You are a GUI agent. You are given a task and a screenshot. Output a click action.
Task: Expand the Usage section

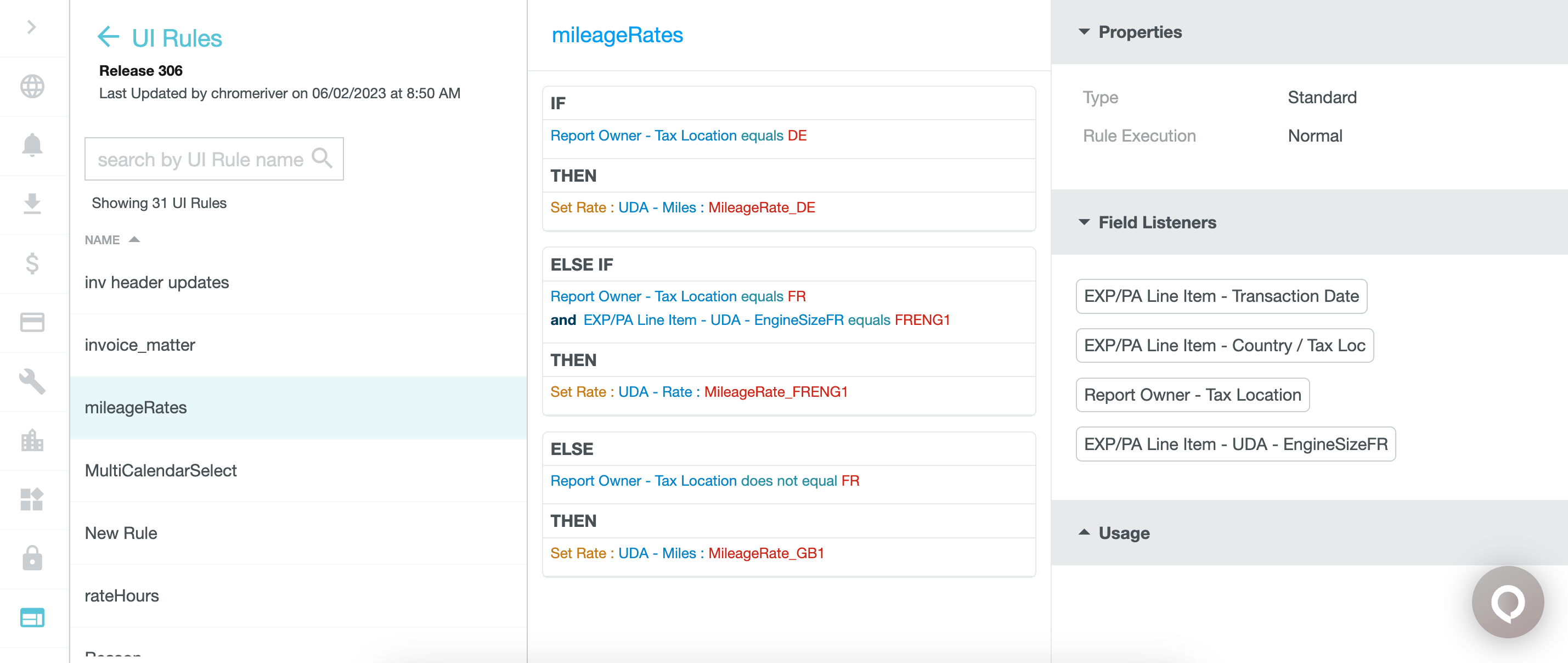coord(1084,533)
